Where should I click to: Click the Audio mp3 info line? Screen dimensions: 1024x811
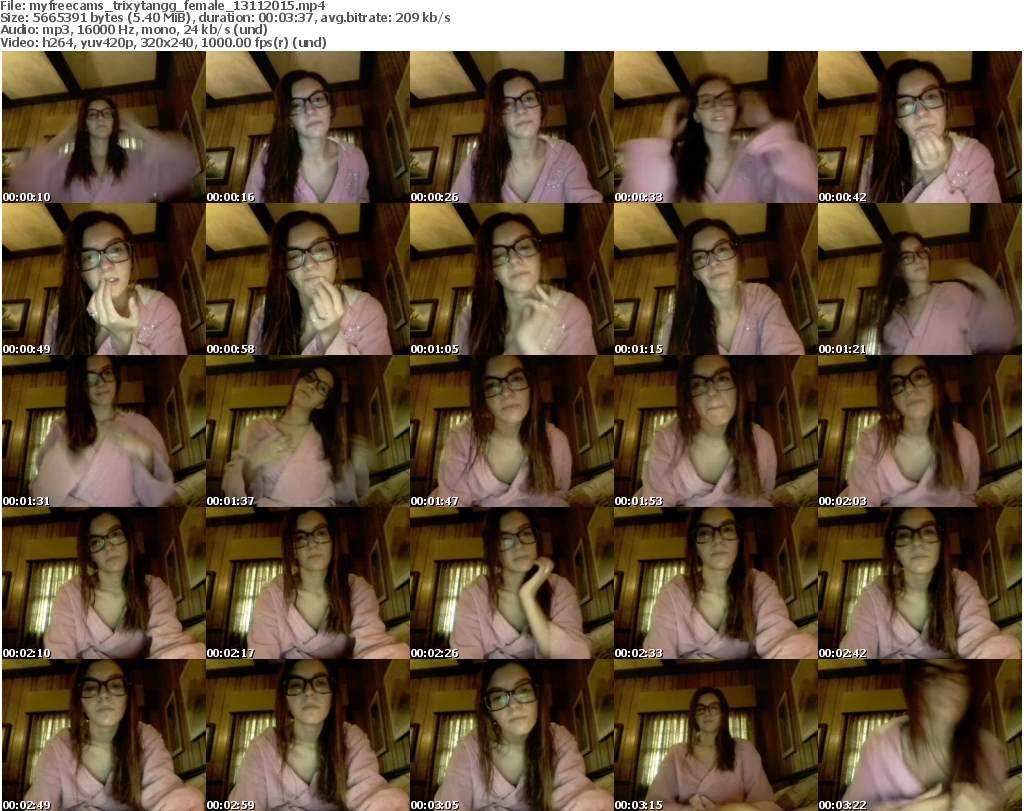[x=134, y=29]
